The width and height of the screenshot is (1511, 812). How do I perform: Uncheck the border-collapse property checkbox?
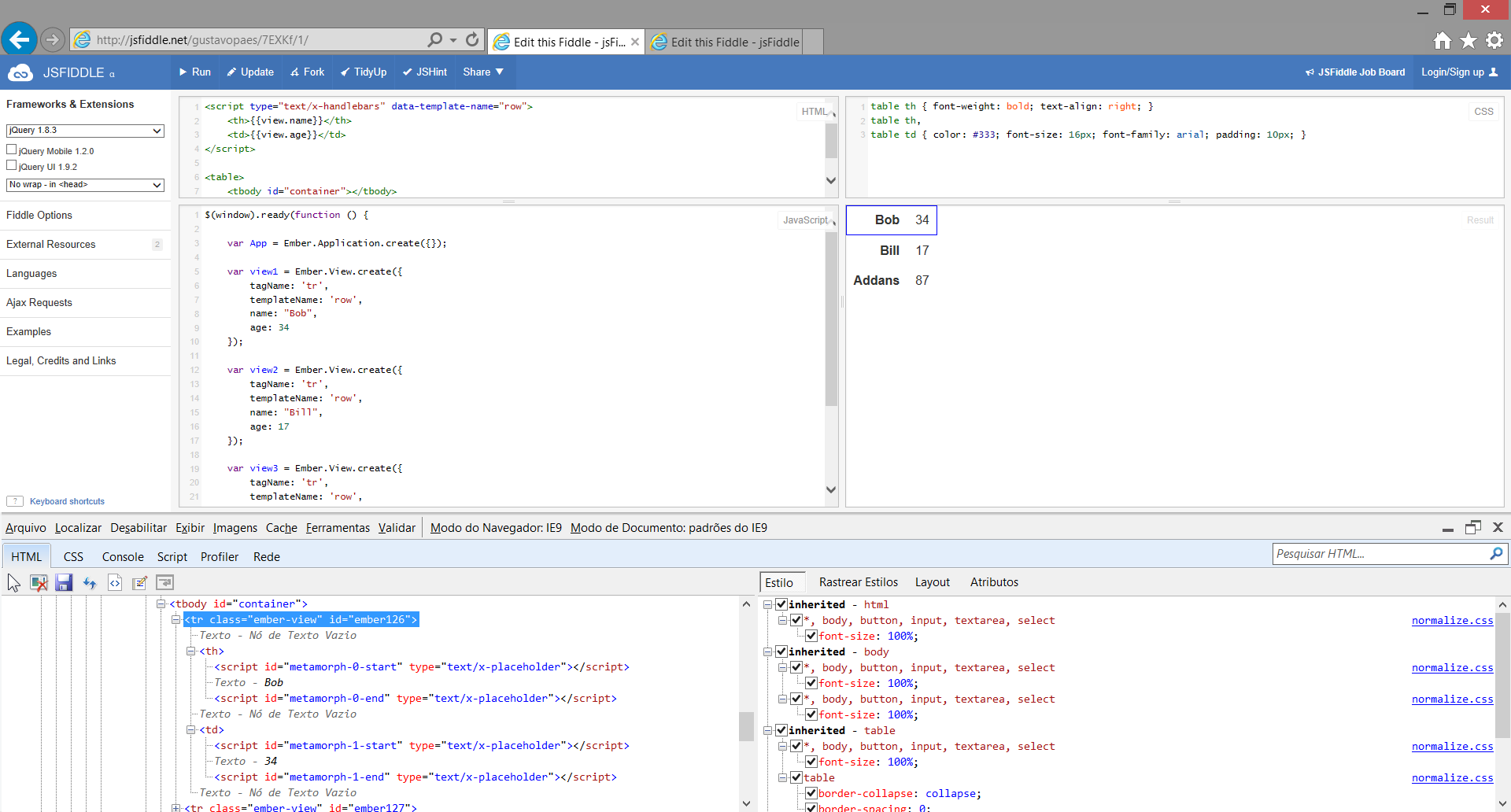[811, 793]
